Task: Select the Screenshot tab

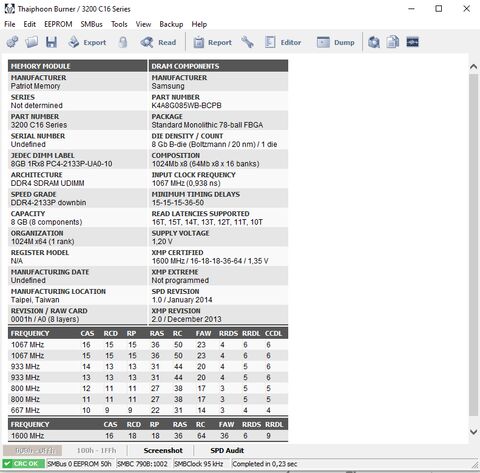Action: coord(163,450)
